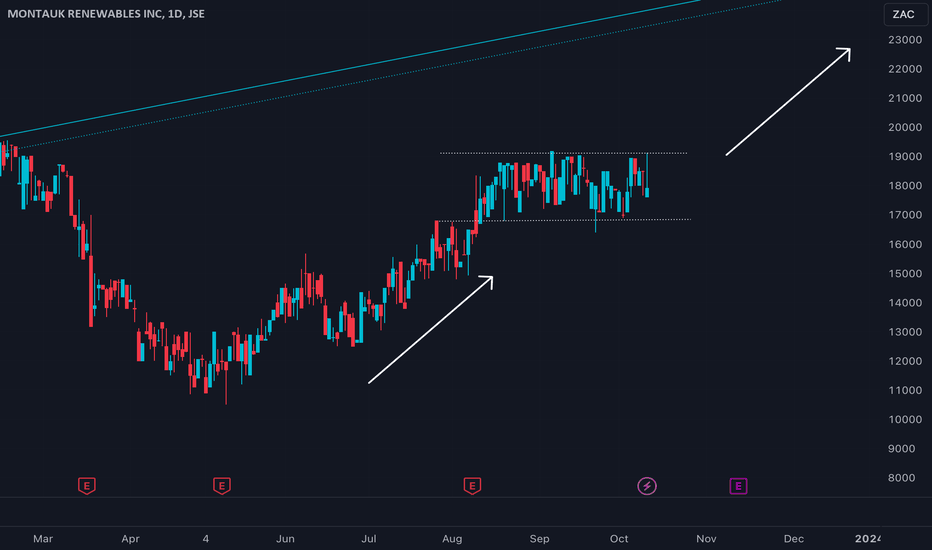Click the Dec date label

click(x=794, y=539)
